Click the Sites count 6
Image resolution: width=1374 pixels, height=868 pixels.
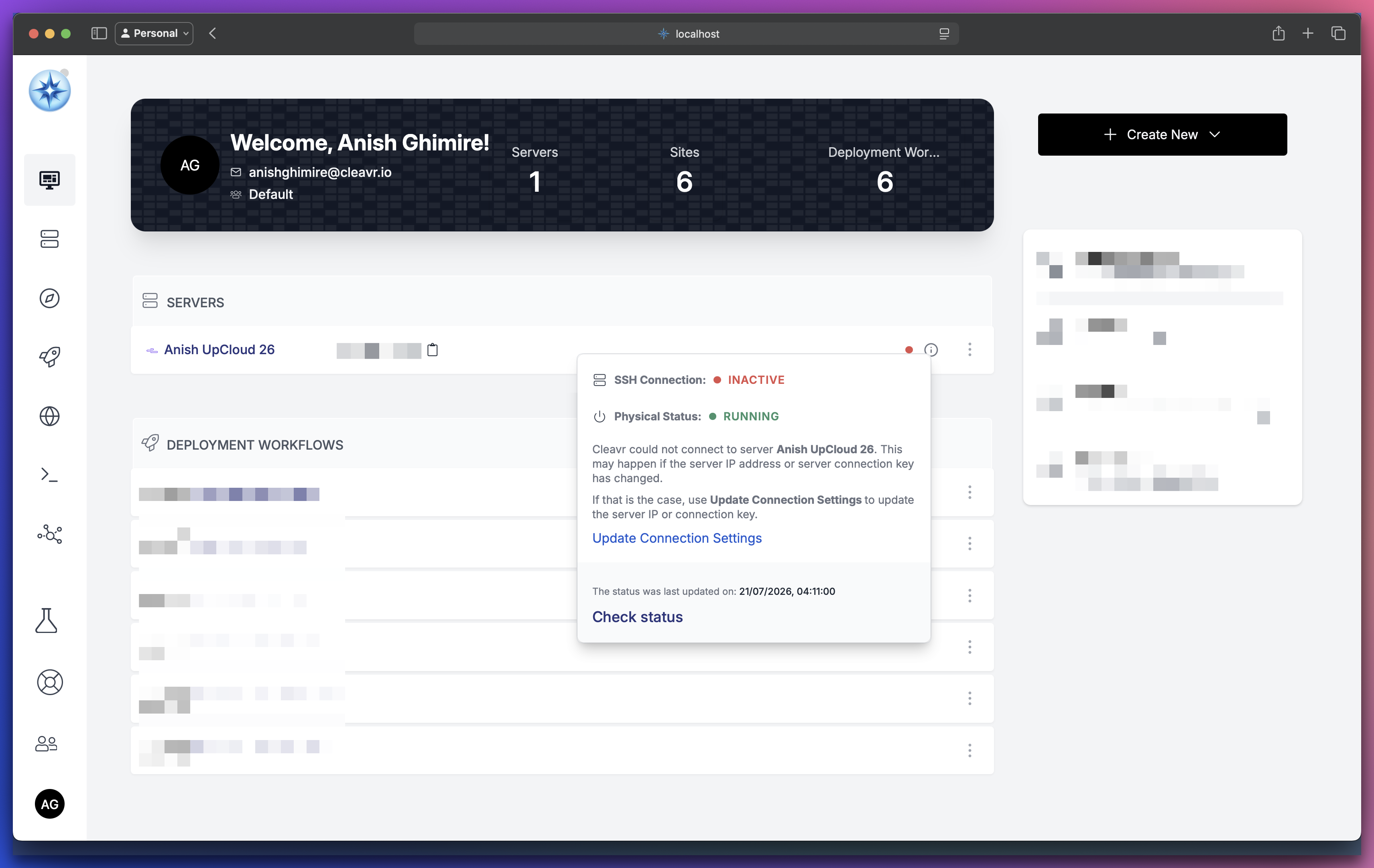coord(684,182)
